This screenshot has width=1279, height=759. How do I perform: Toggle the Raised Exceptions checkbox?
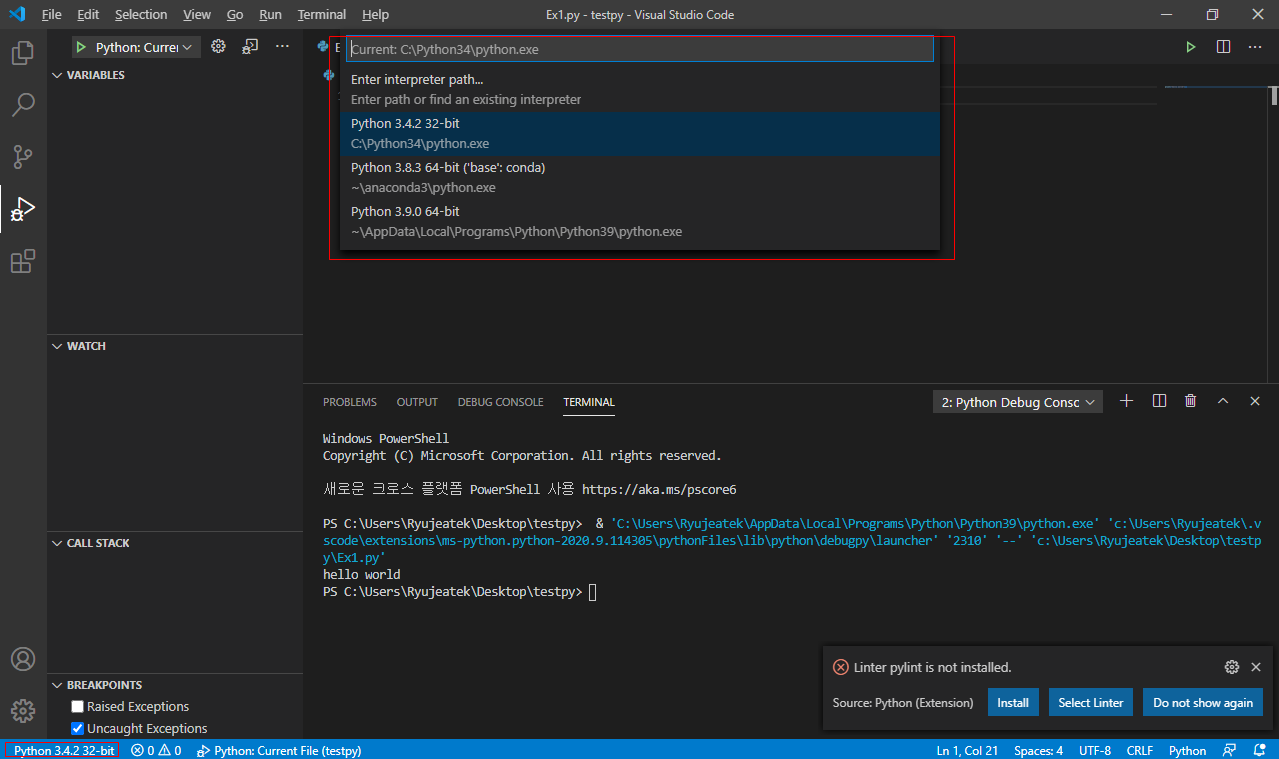pyautogui.click(x=78, y=707)
